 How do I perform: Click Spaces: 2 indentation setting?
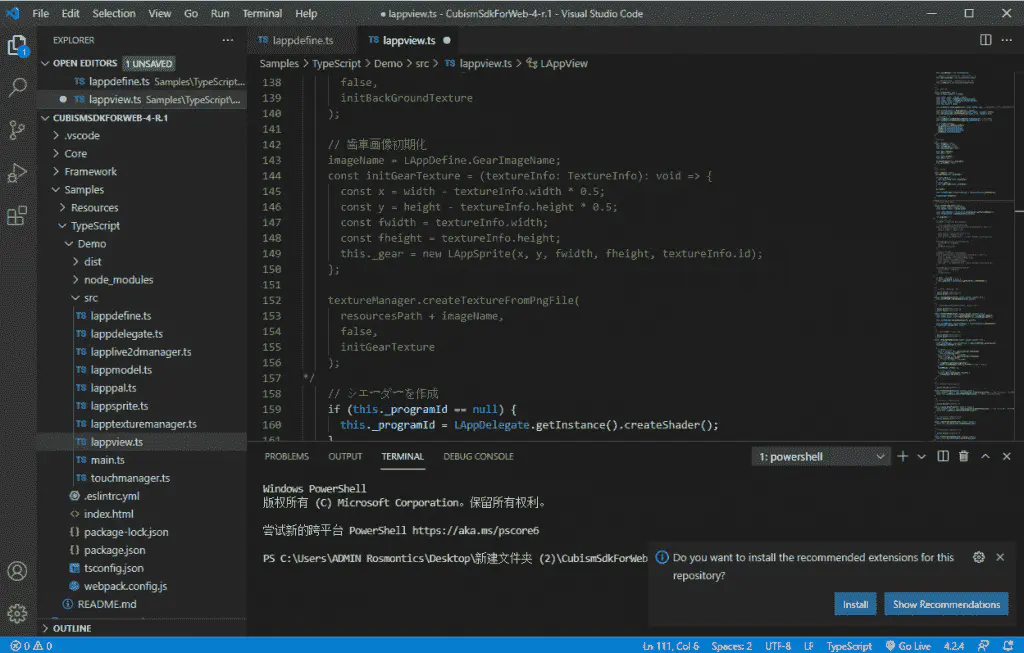tap(731, 646)
